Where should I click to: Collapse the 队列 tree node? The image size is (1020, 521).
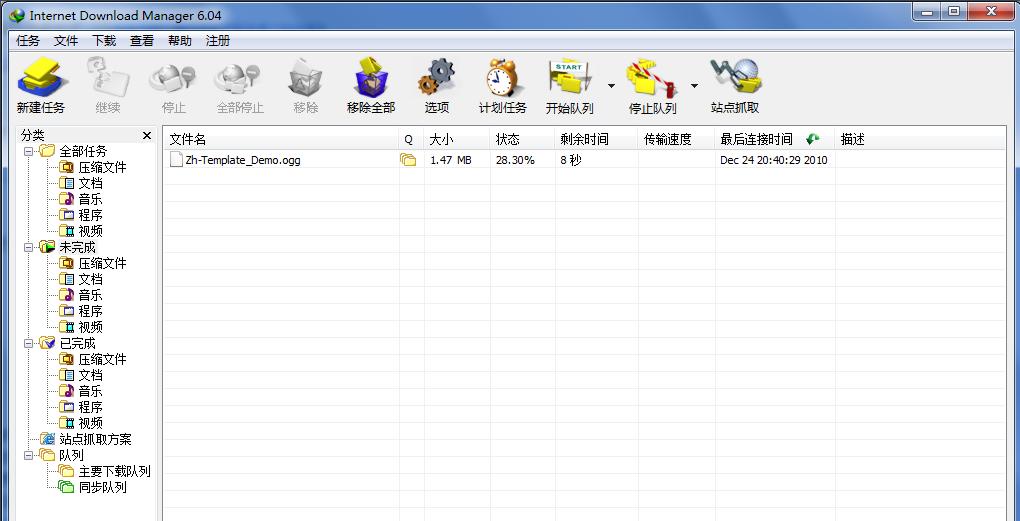(x=29, y=455)
